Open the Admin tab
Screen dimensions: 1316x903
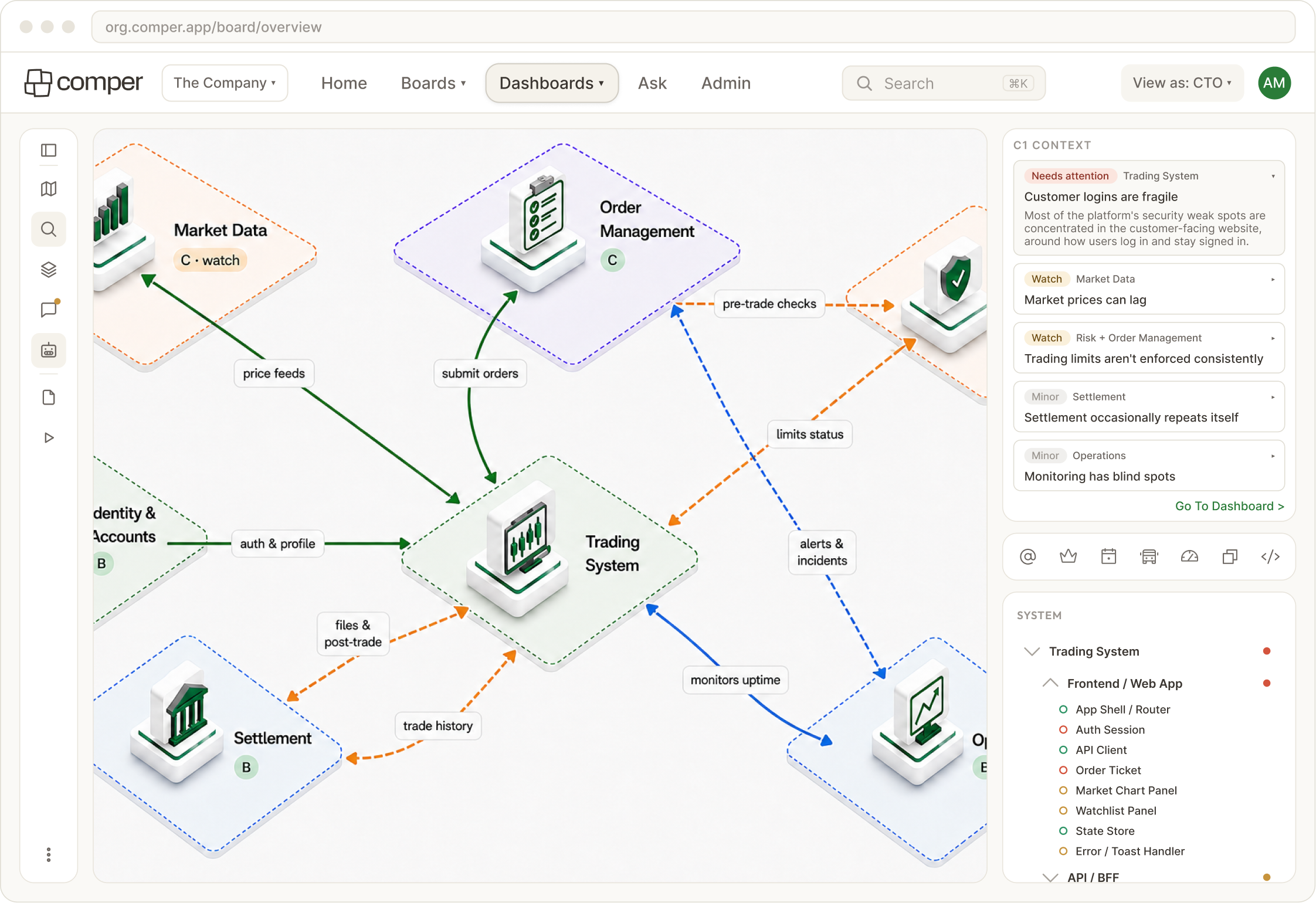click(x=726, y=83)
